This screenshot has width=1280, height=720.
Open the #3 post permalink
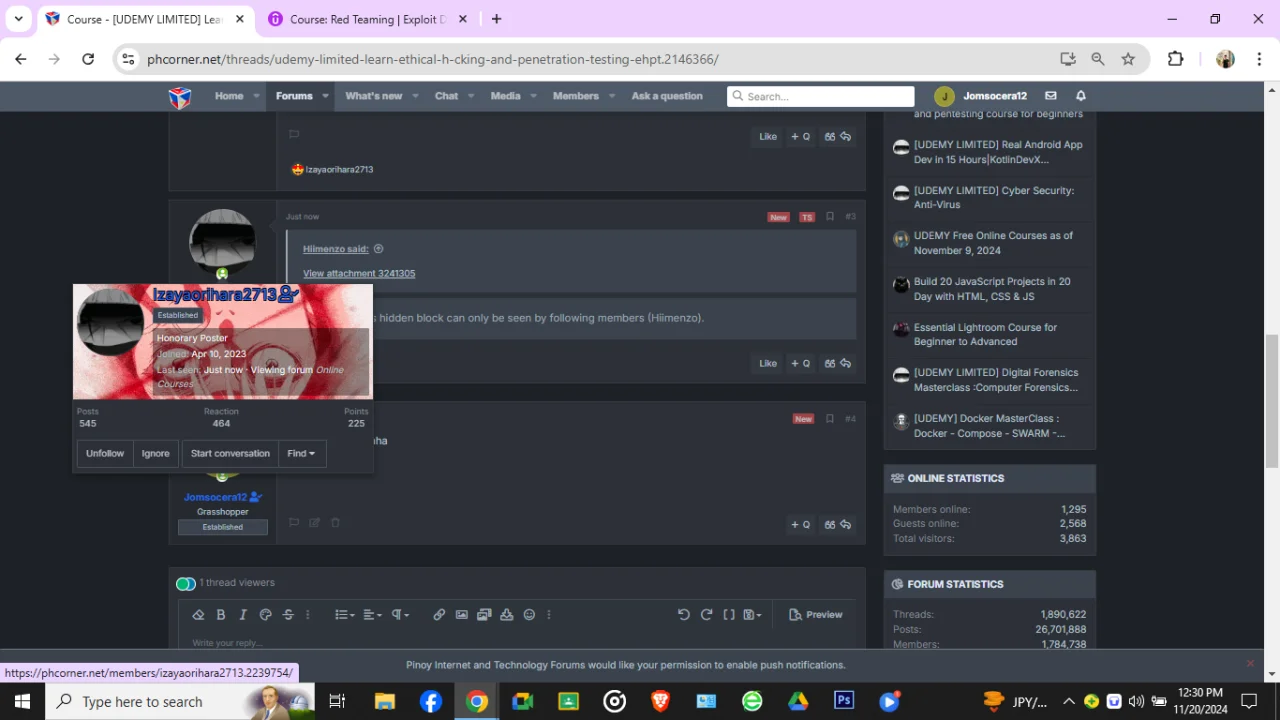pos(850,217)
